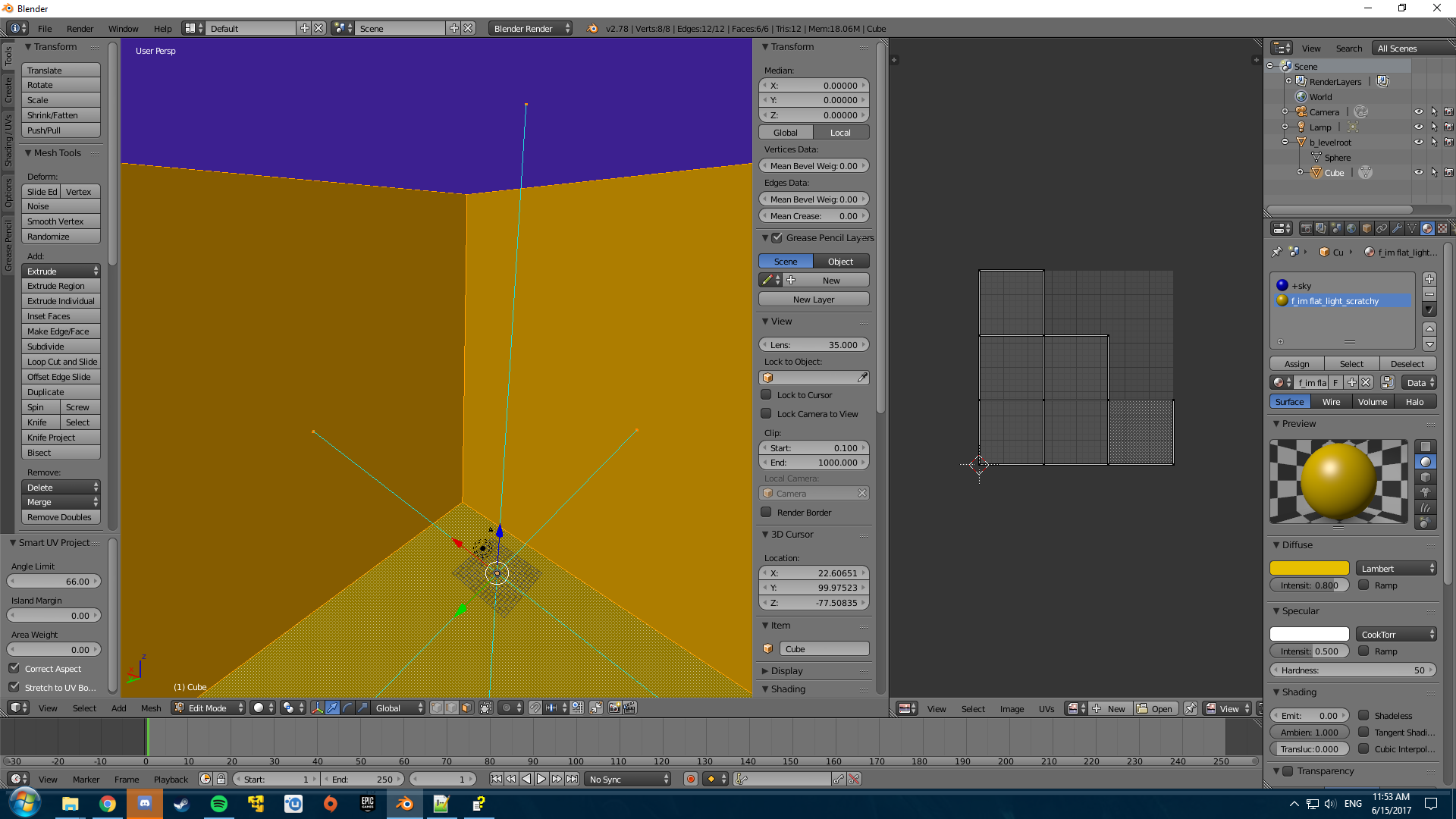Open the Material properties tab icon
Viewport: 1456px width, 819px height.
click(x=1427, y=228)
